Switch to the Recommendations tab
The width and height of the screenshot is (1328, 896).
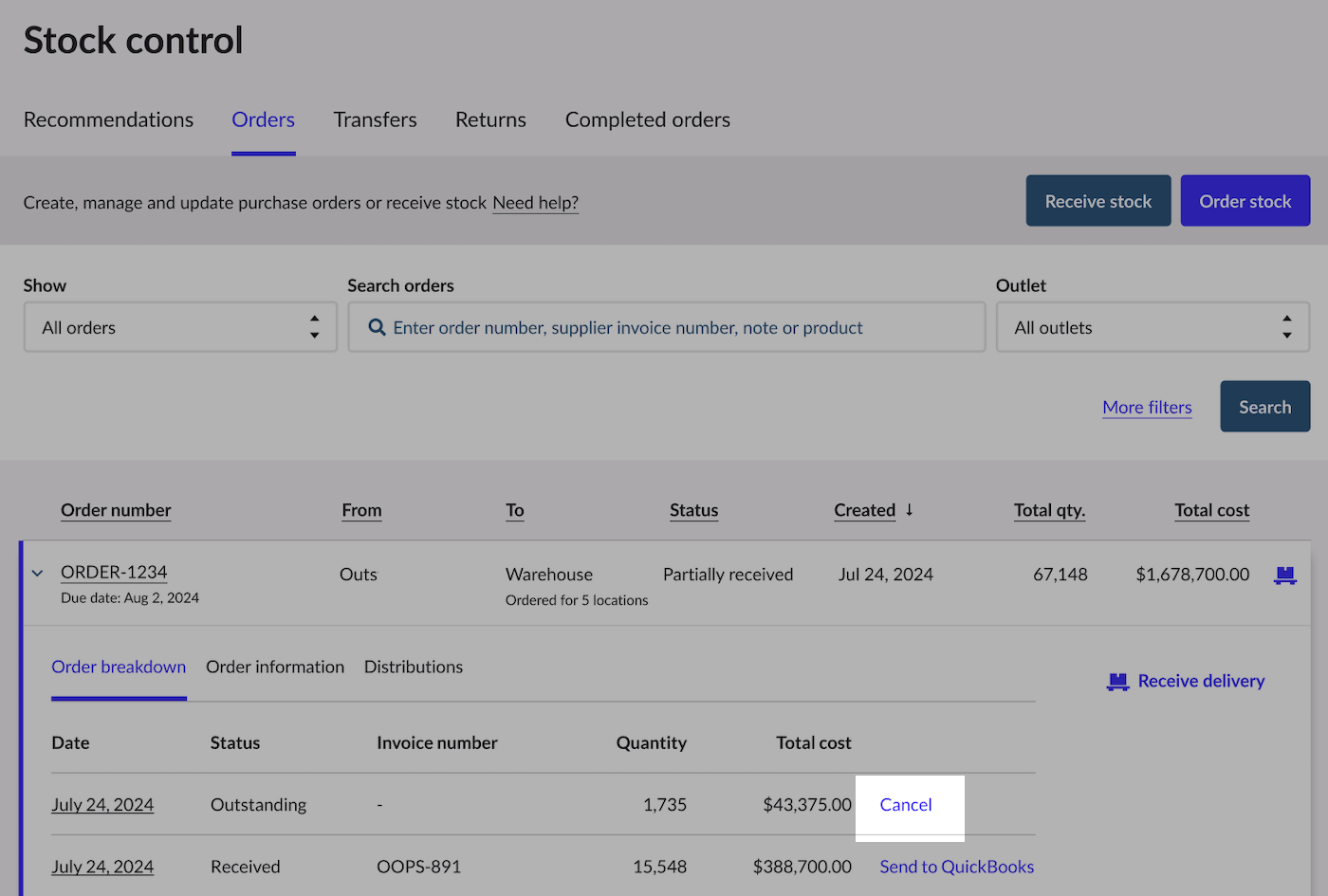[108, 119]
